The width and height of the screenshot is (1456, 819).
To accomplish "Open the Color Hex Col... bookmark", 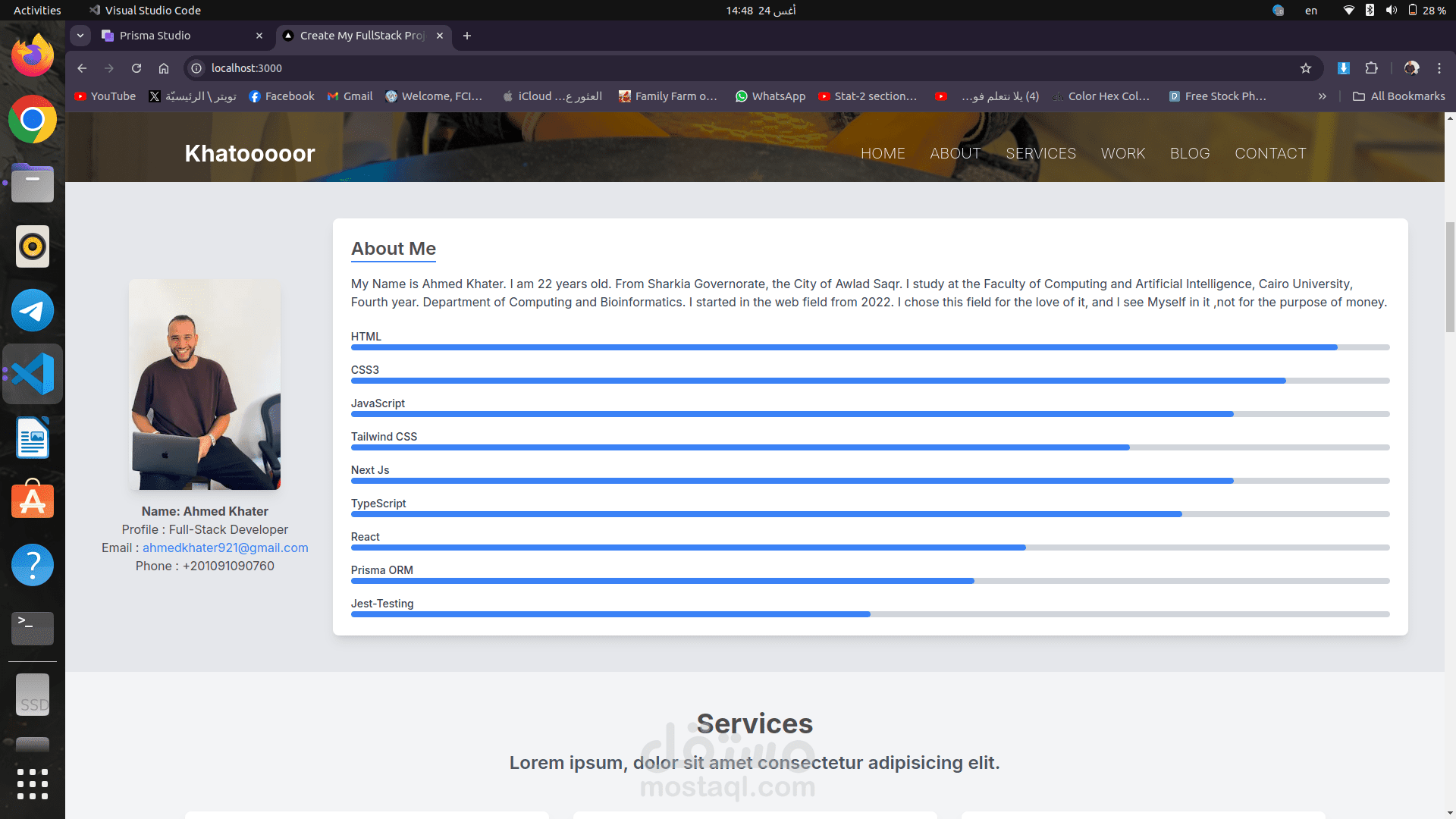I will point(1100,96).
